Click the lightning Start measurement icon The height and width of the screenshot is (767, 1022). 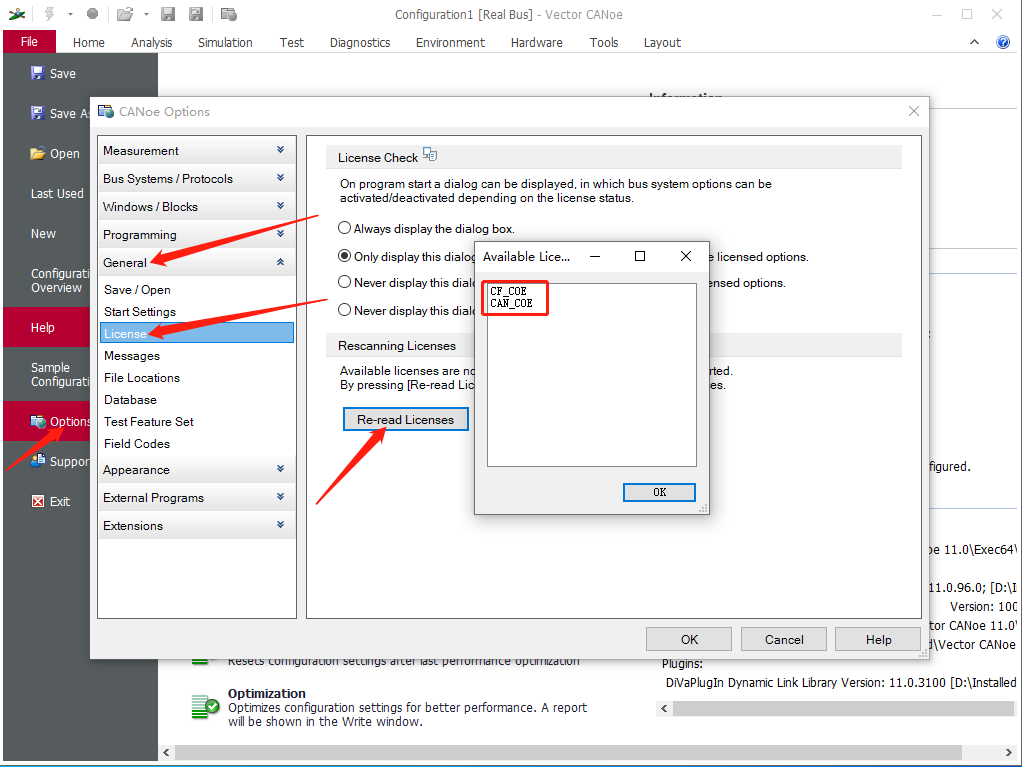(50, 14)
